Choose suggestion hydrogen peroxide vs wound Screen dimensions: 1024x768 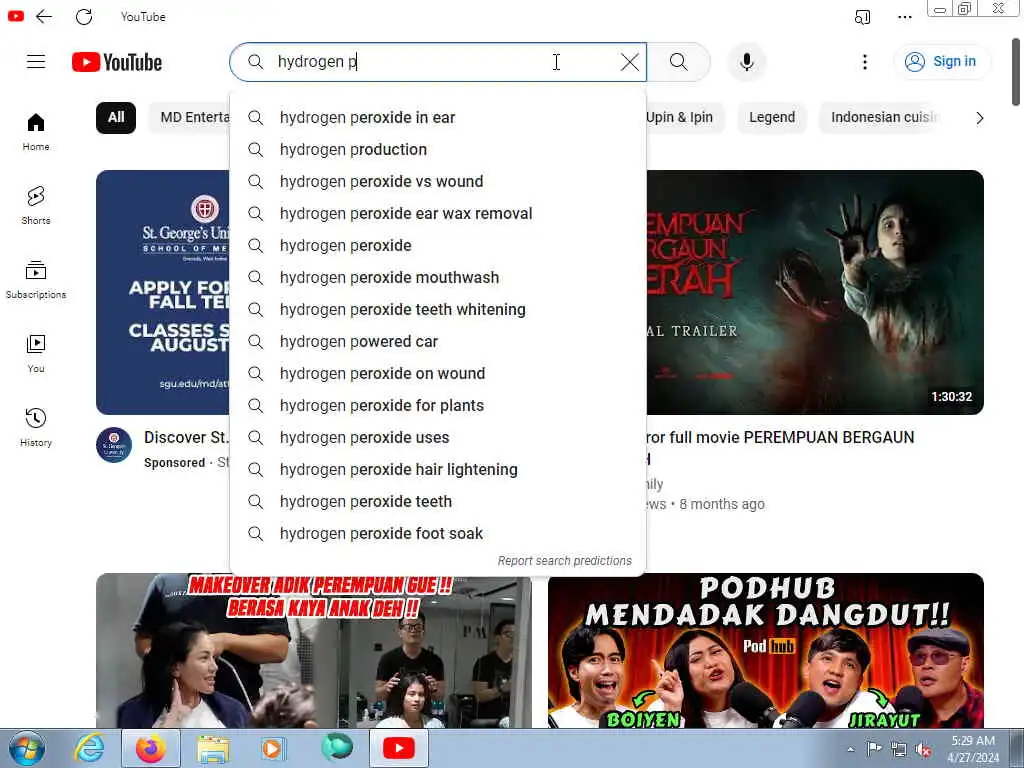click(x=438, y=182)
